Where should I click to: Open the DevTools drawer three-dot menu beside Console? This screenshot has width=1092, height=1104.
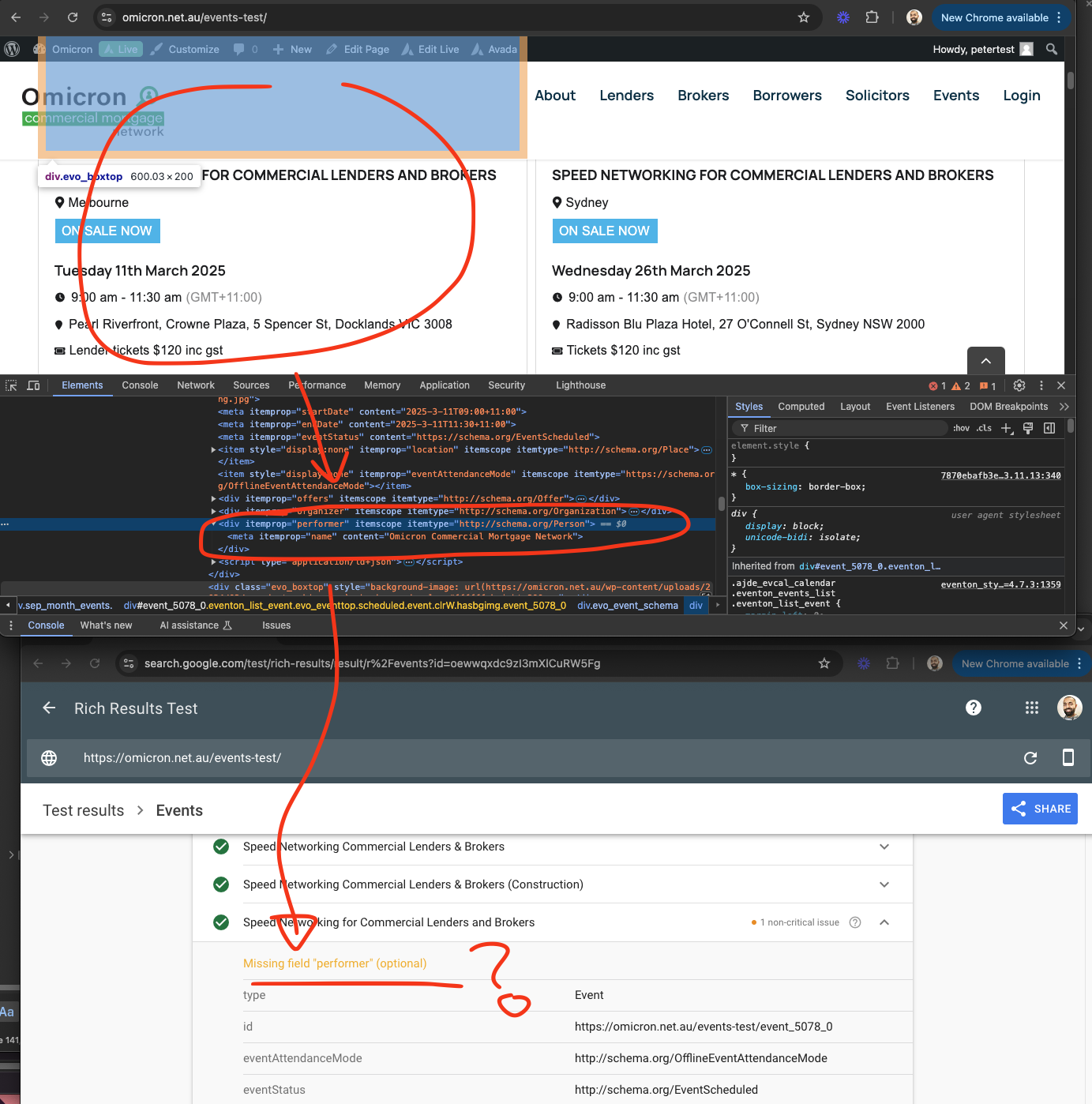pyautogui.click(x=11, y=625)
